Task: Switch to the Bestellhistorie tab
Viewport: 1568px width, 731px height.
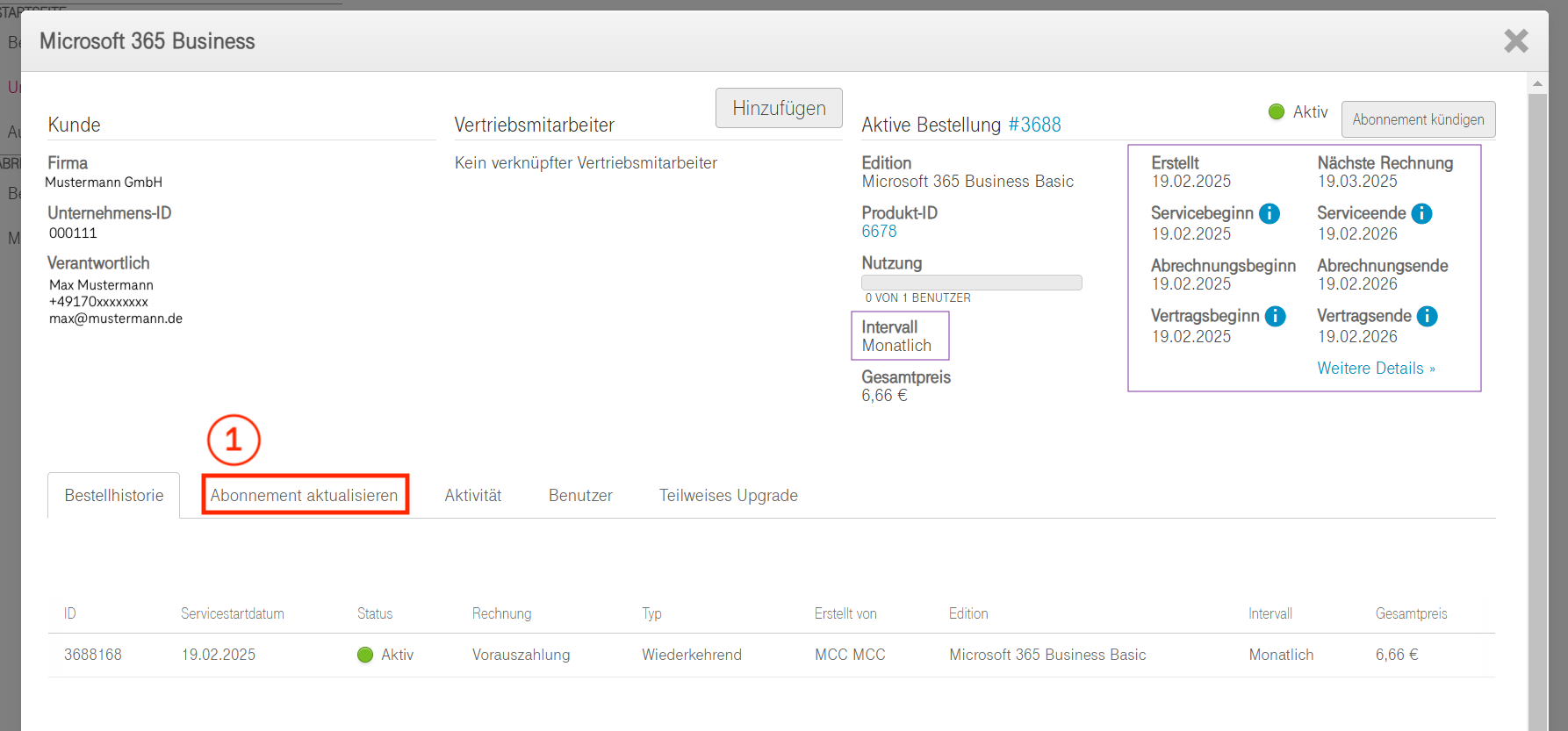Action: tap(114, 496)
